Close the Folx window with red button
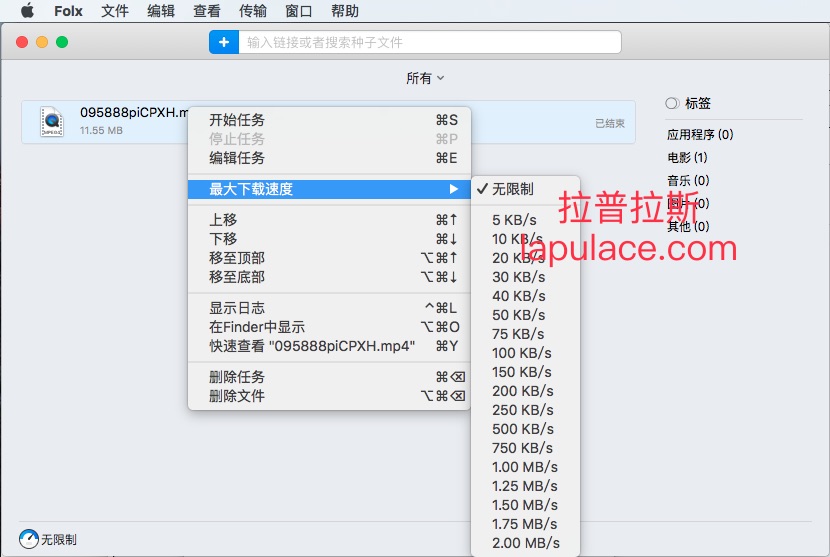830x557 pixels. [x=22, y=42]
